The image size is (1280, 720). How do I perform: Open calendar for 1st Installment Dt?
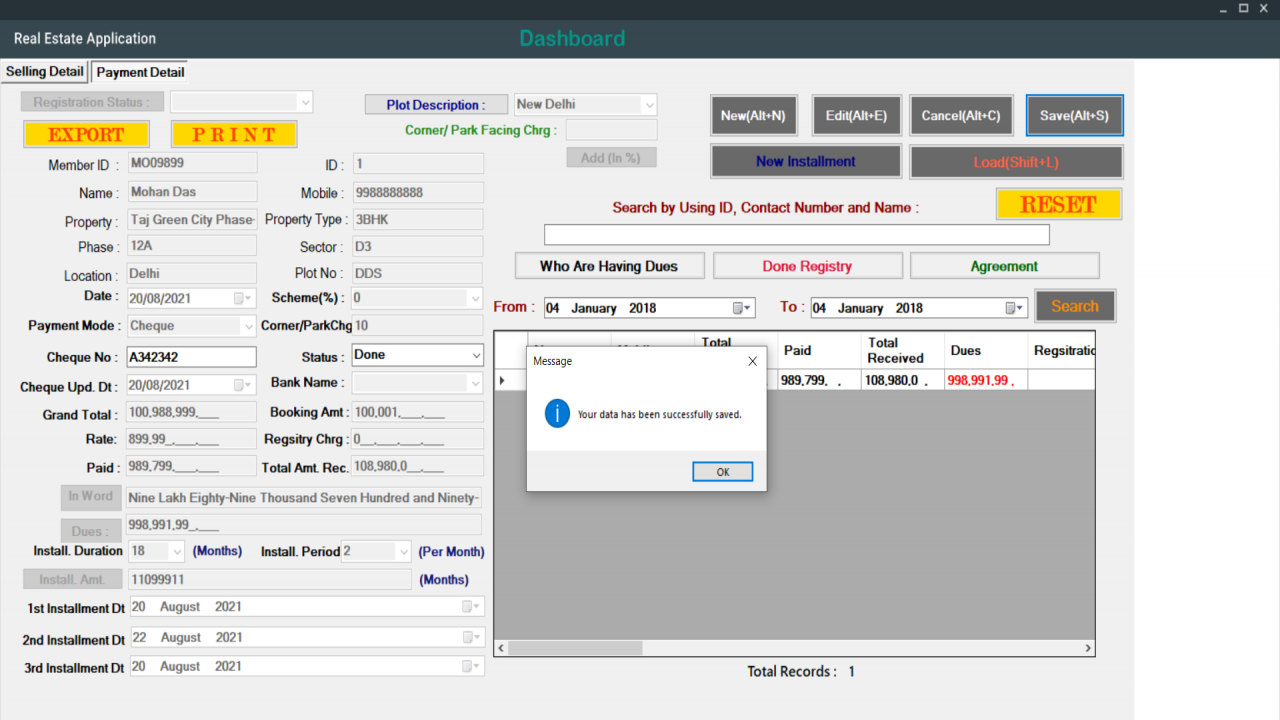pos(470,607)
